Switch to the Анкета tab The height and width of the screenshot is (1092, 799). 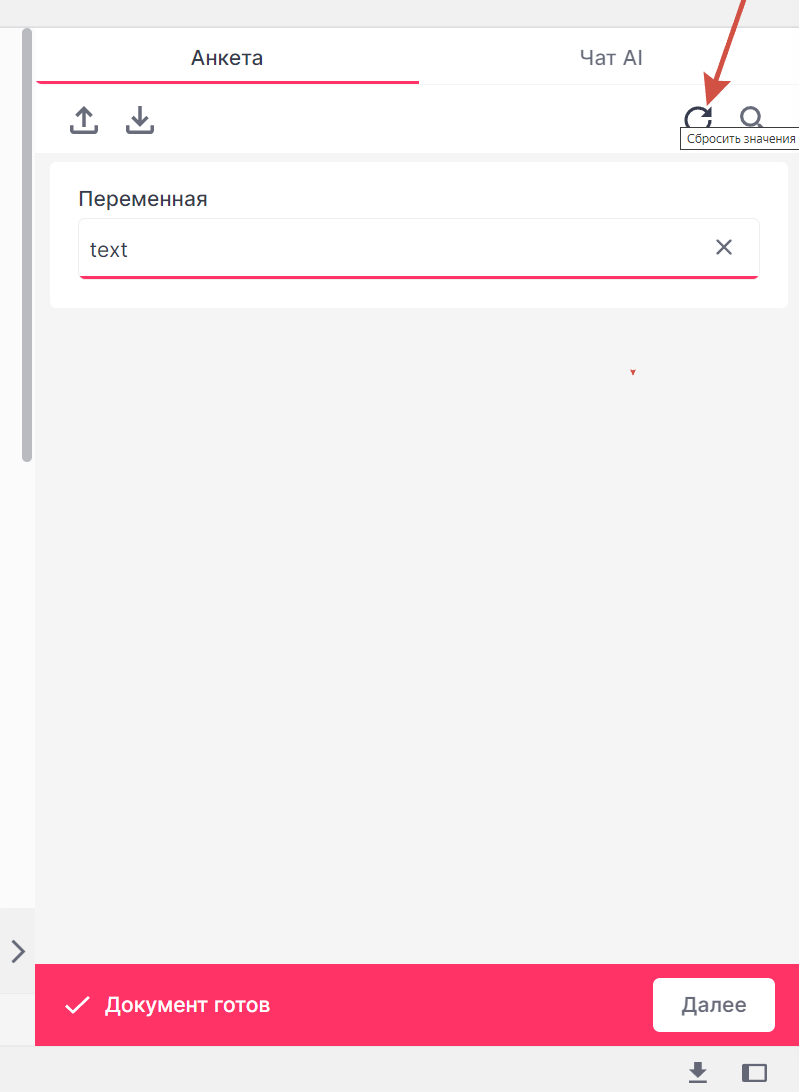[x=227, y=58]
